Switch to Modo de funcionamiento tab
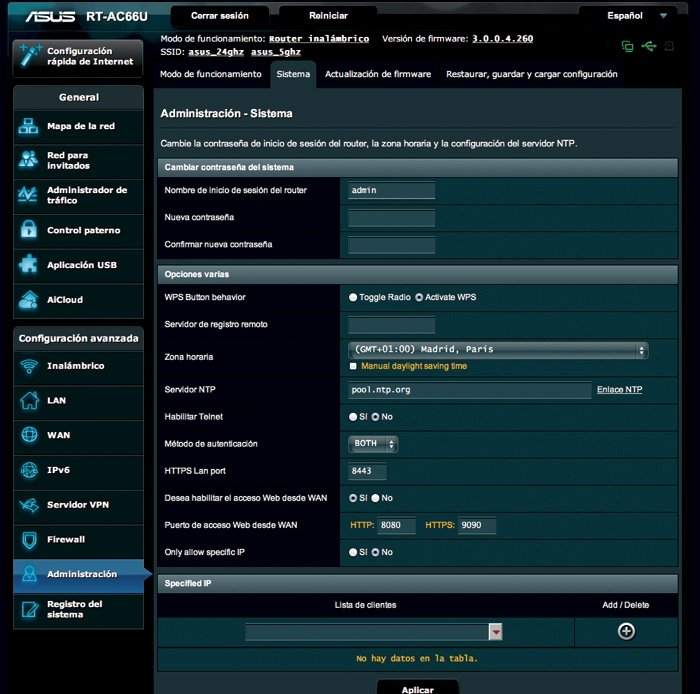The height and width of the screenshot is (694, 700). (211, 74)
